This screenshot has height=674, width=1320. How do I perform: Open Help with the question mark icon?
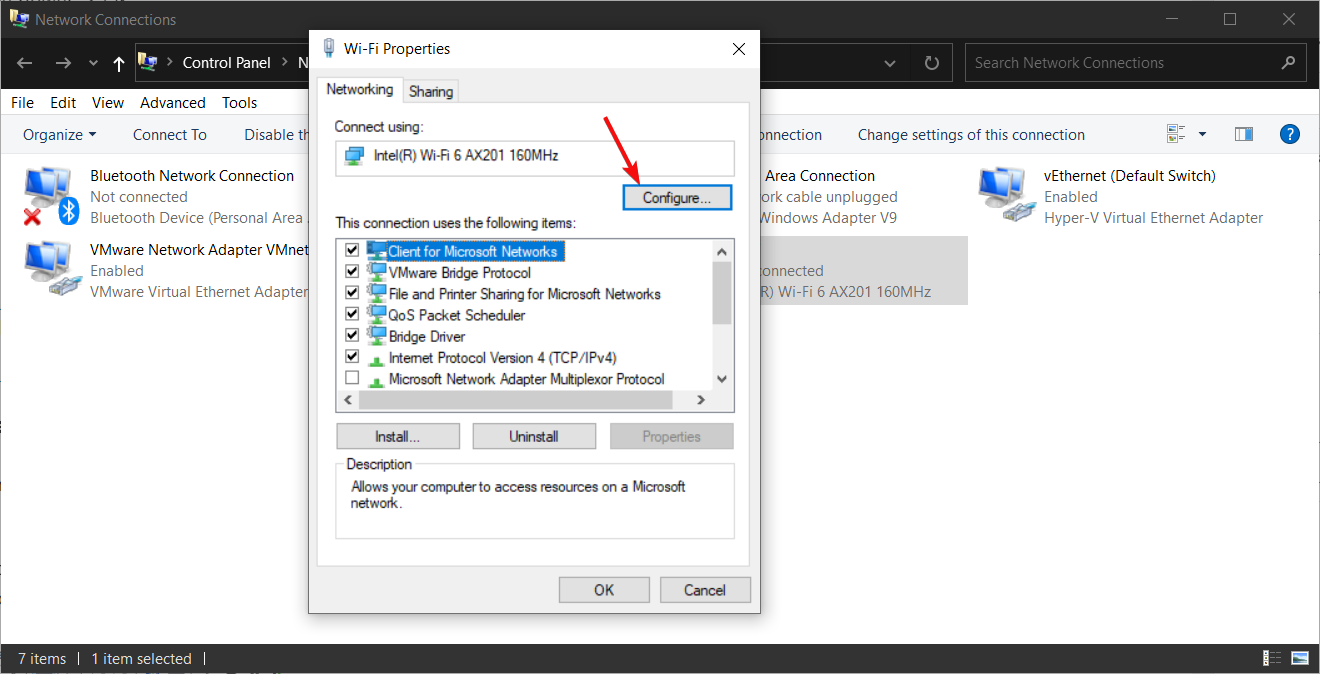click(1290, 134)
